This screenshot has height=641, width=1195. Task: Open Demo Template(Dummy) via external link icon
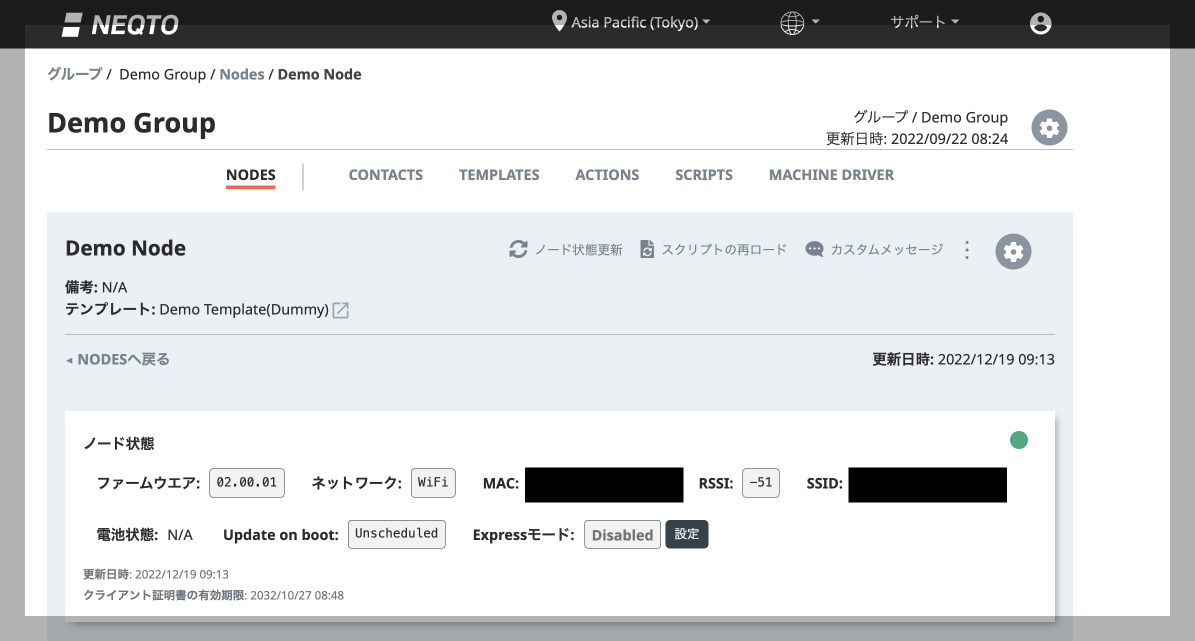click(x=340, y=310)
